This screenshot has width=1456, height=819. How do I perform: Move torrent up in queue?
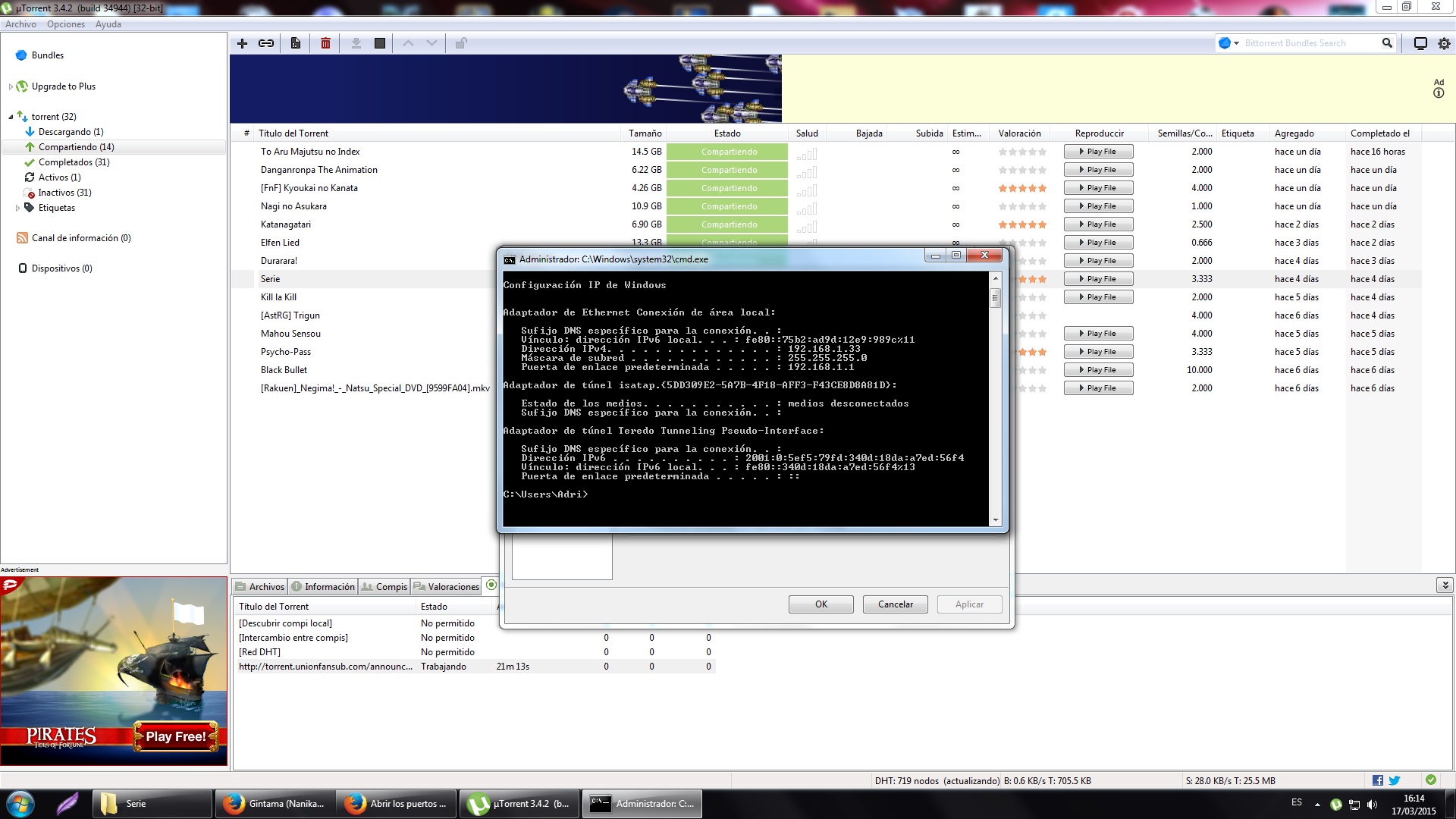408,43
